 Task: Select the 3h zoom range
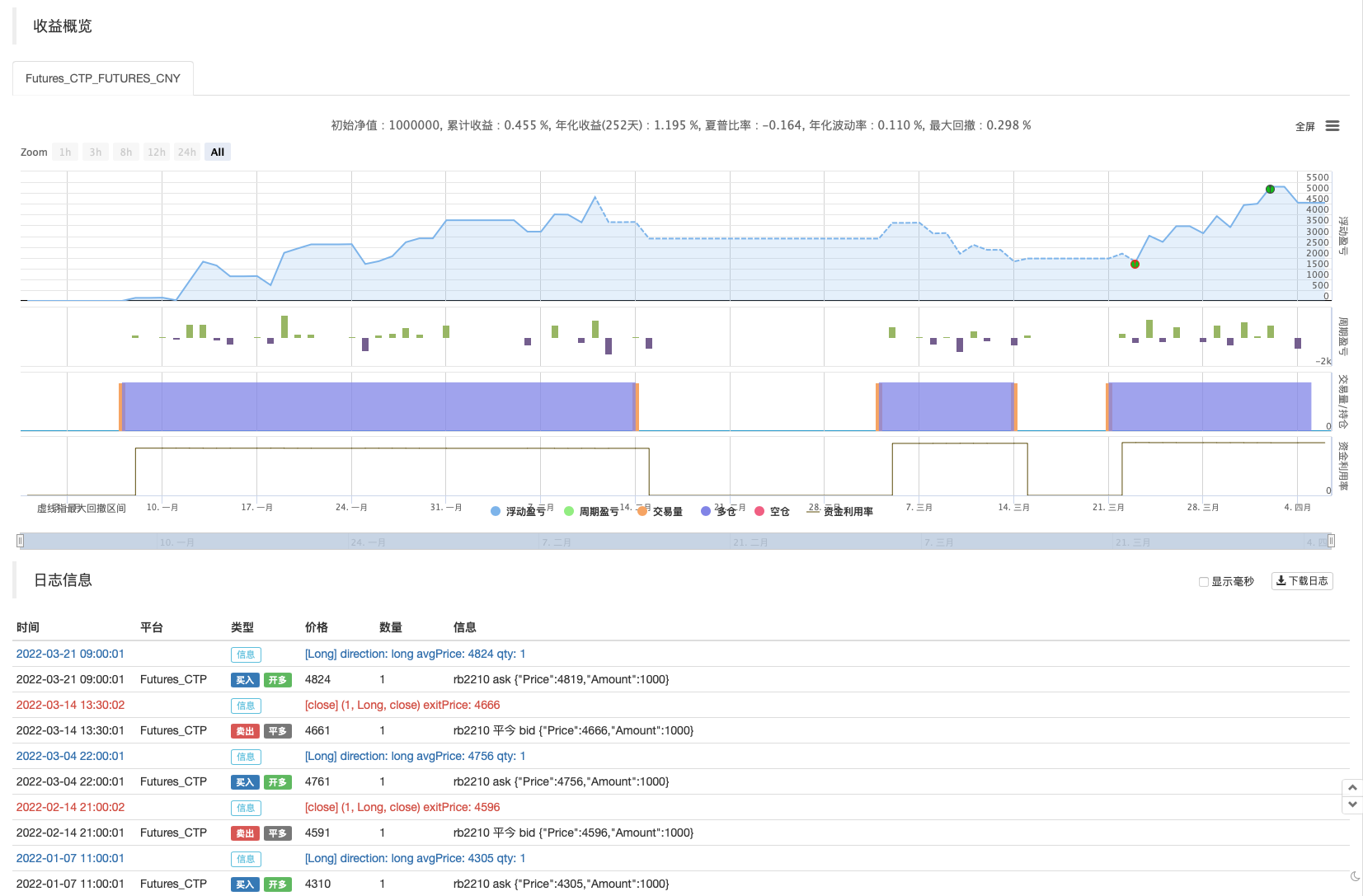coord(96,152)
